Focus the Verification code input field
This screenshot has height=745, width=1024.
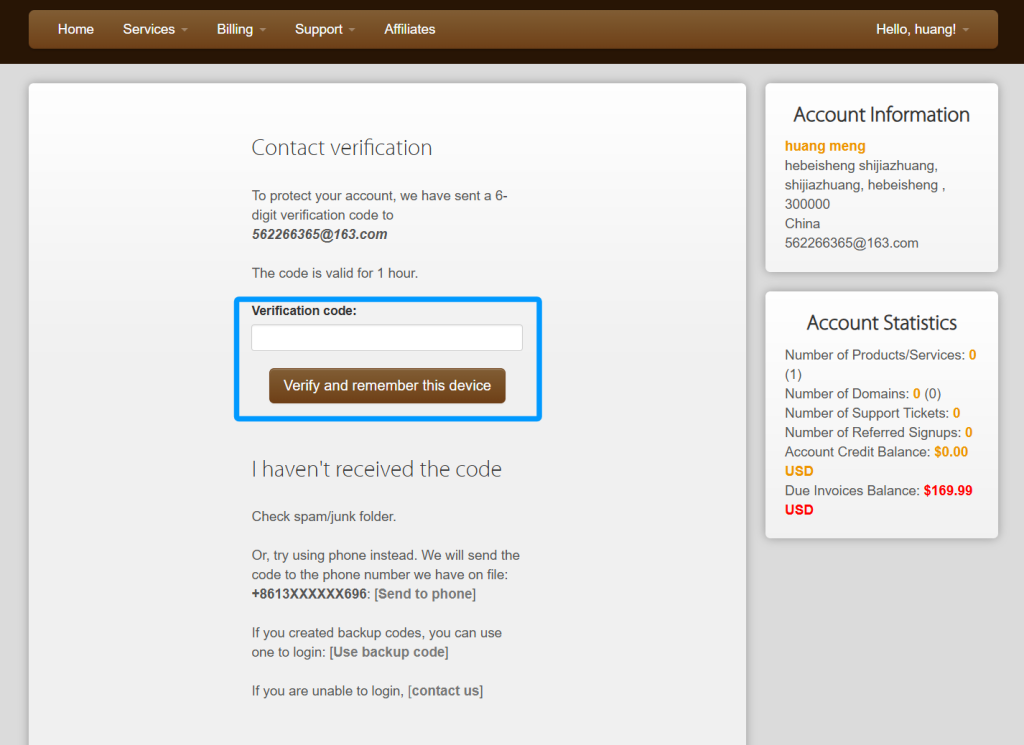[x=387, y=338]
